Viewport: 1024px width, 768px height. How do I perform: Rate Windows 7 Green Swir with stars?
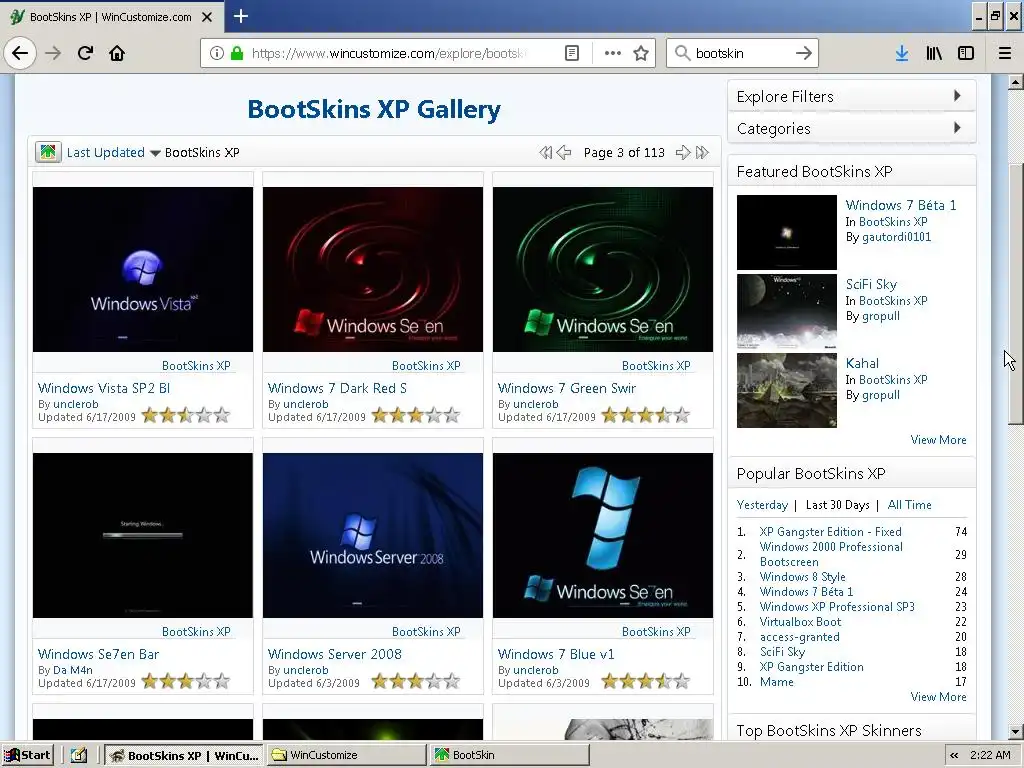646,415
